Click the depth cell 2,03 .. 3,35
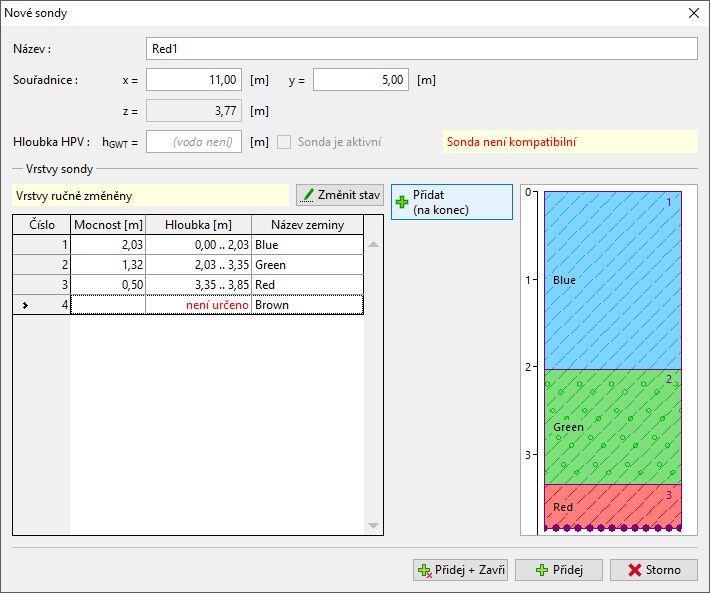The height and width of the screenshot is (593, 710). pyautogui.click(x=198, y=265)
